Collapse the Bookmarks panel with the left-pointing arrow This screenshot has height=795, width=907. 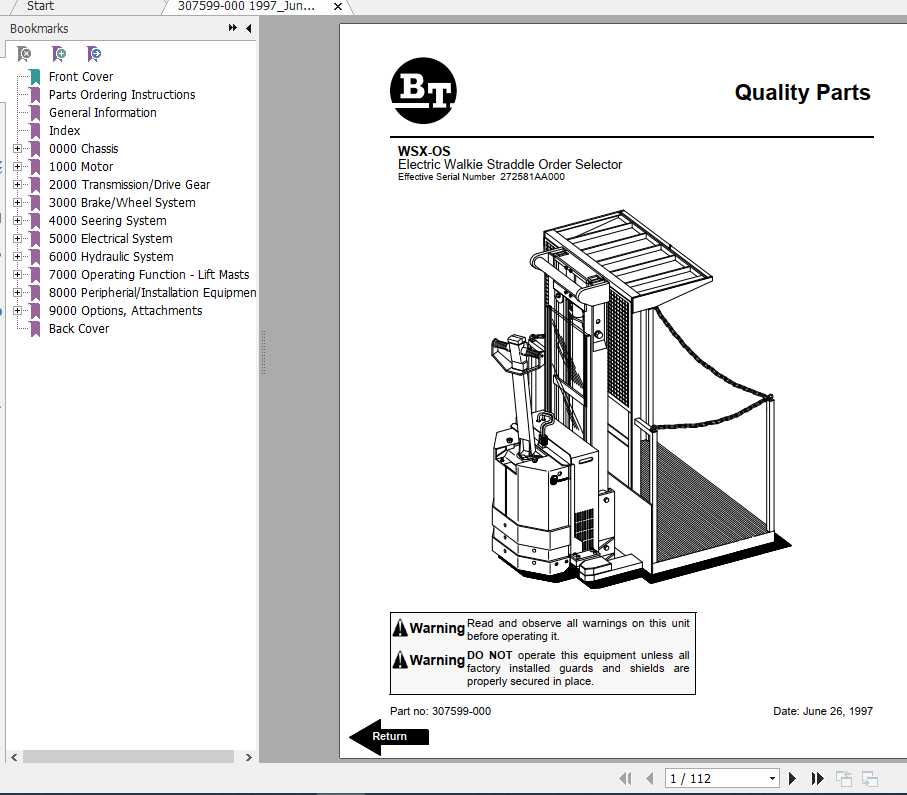tap(248, 29)
